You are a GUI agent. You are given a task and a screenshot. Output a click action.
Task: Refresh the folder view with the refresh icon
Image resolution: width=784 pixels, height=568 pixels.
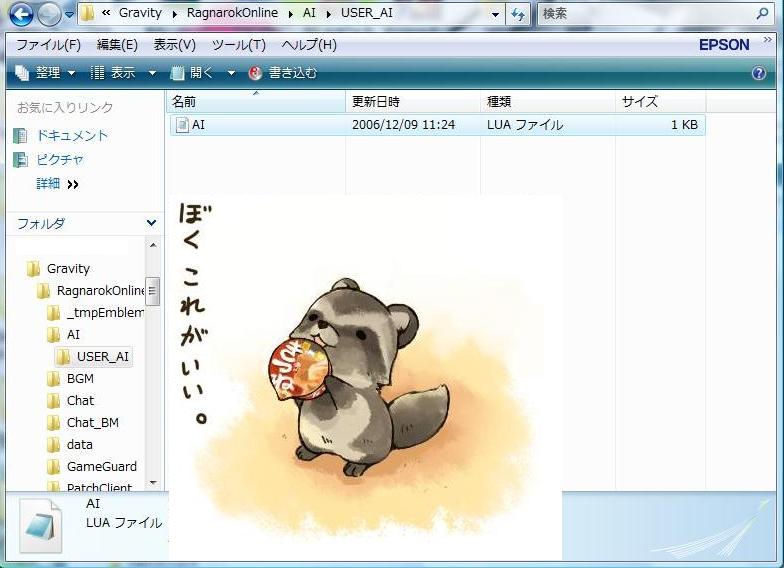[518, 14]
